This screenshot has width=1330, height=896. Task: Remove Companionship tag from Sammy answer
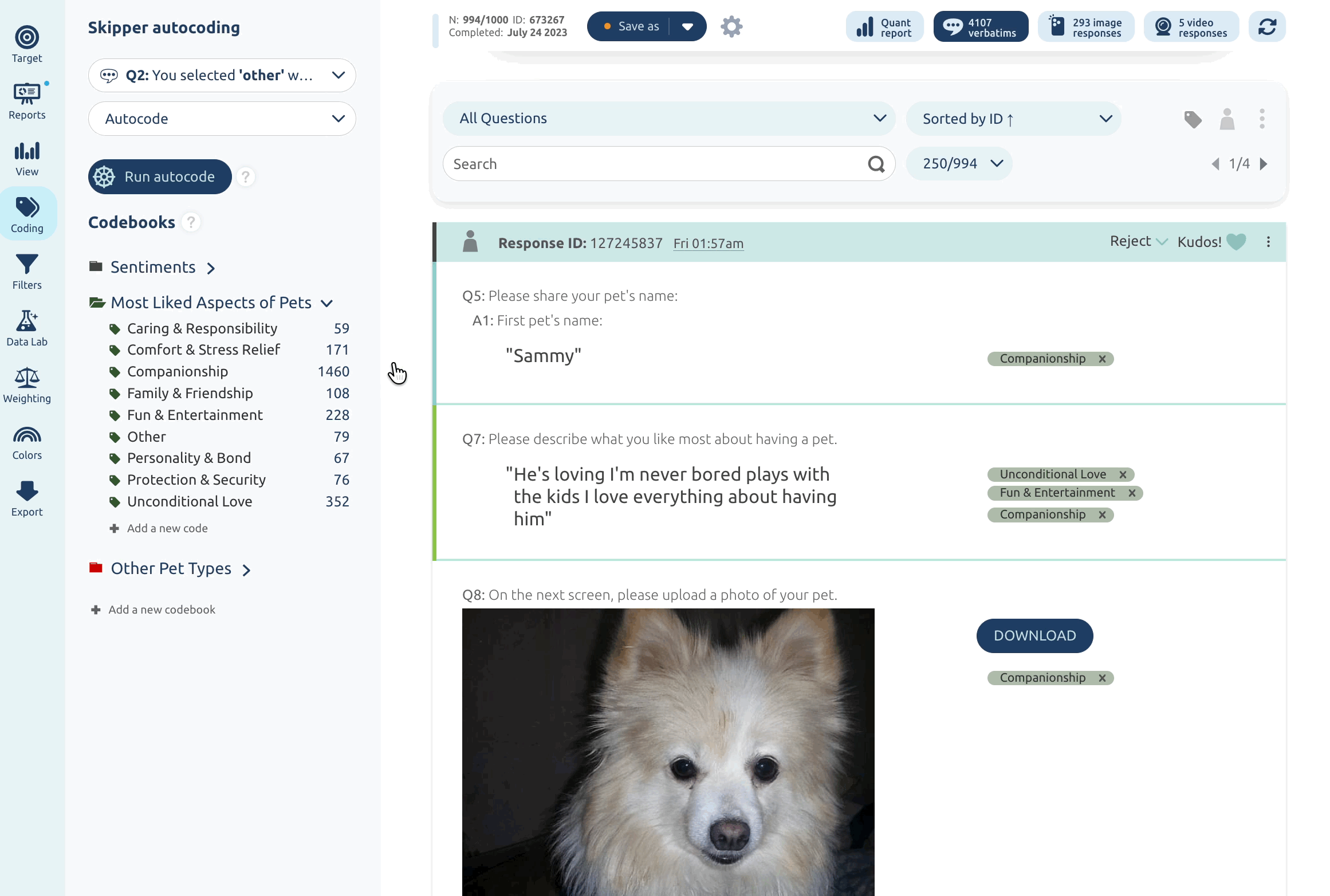pyautogui.click(x=1102, y=359)
